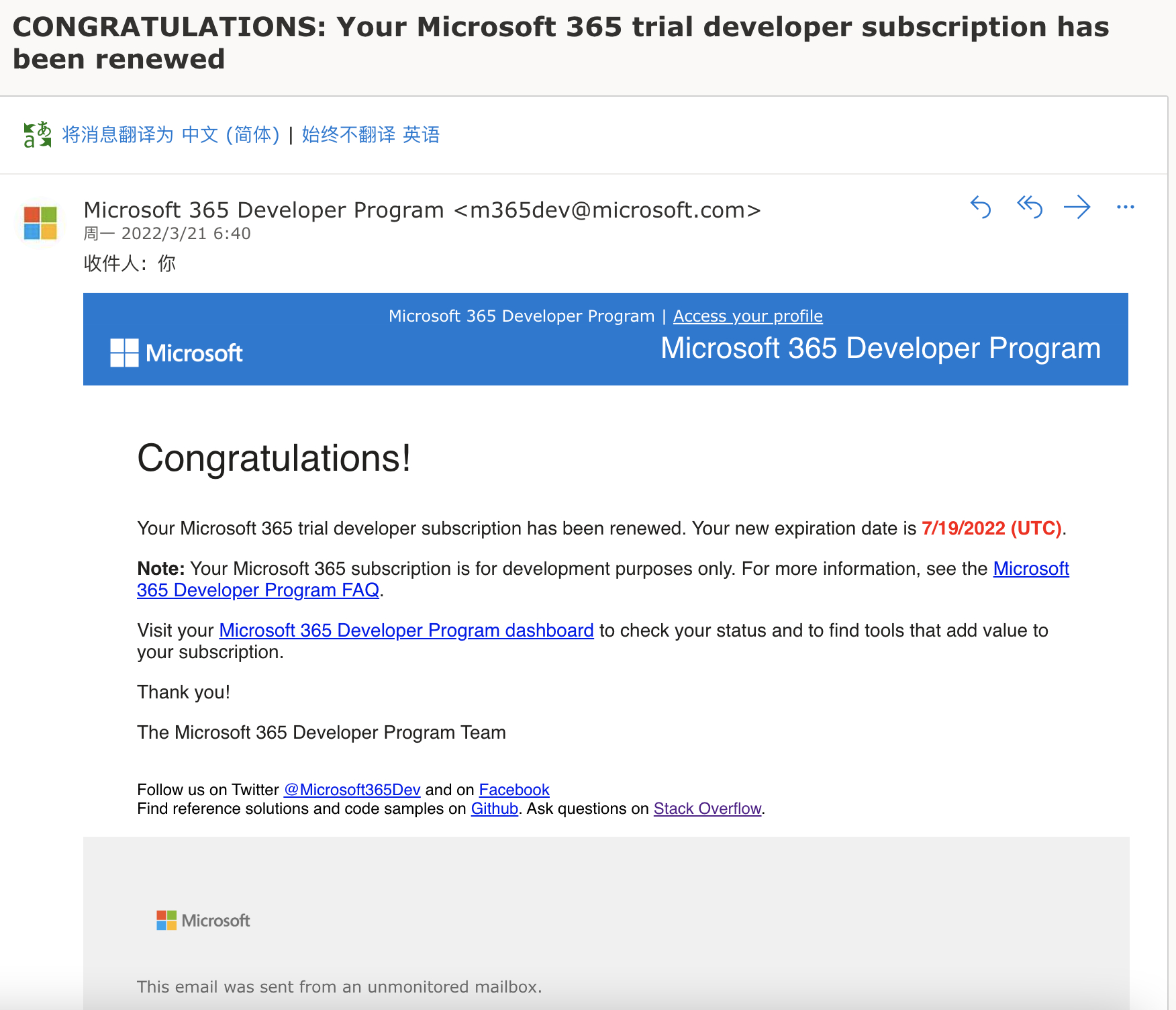The height and width of the screenshot is (1010, 1176).
Task: Click the Thank you! line
Action: click(x=183, y=692)
